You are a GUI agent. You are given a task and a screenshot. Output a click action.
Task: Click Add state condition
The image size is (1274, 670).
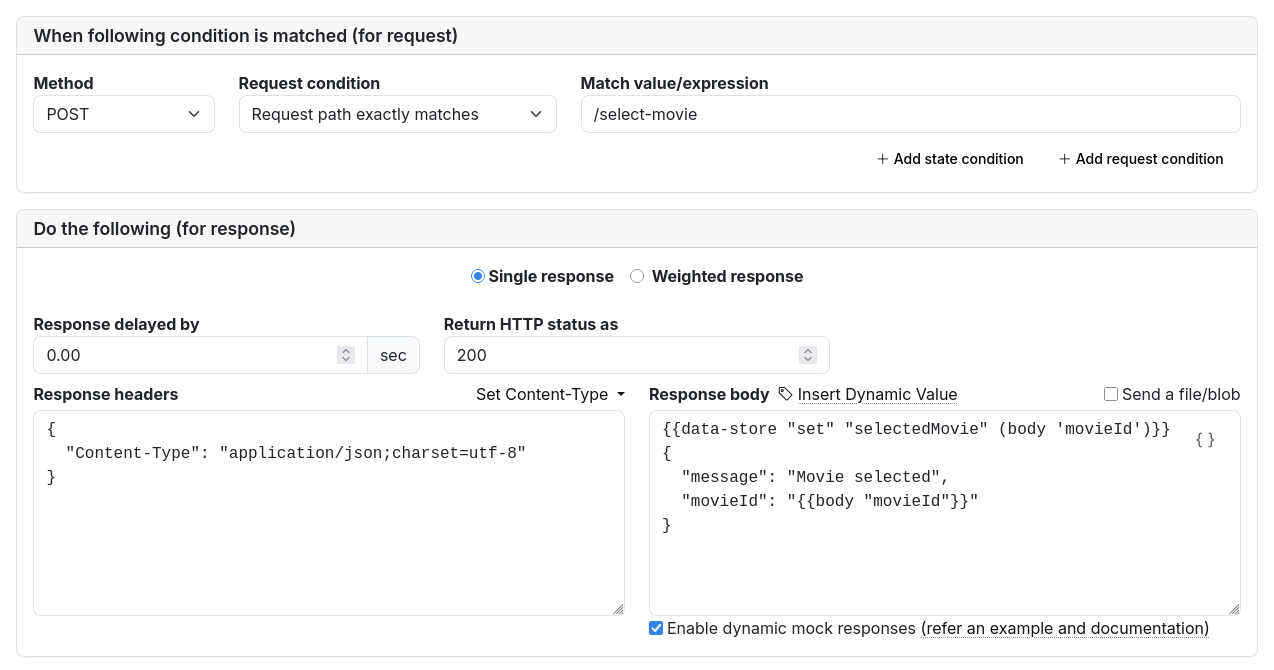(949, 159)
